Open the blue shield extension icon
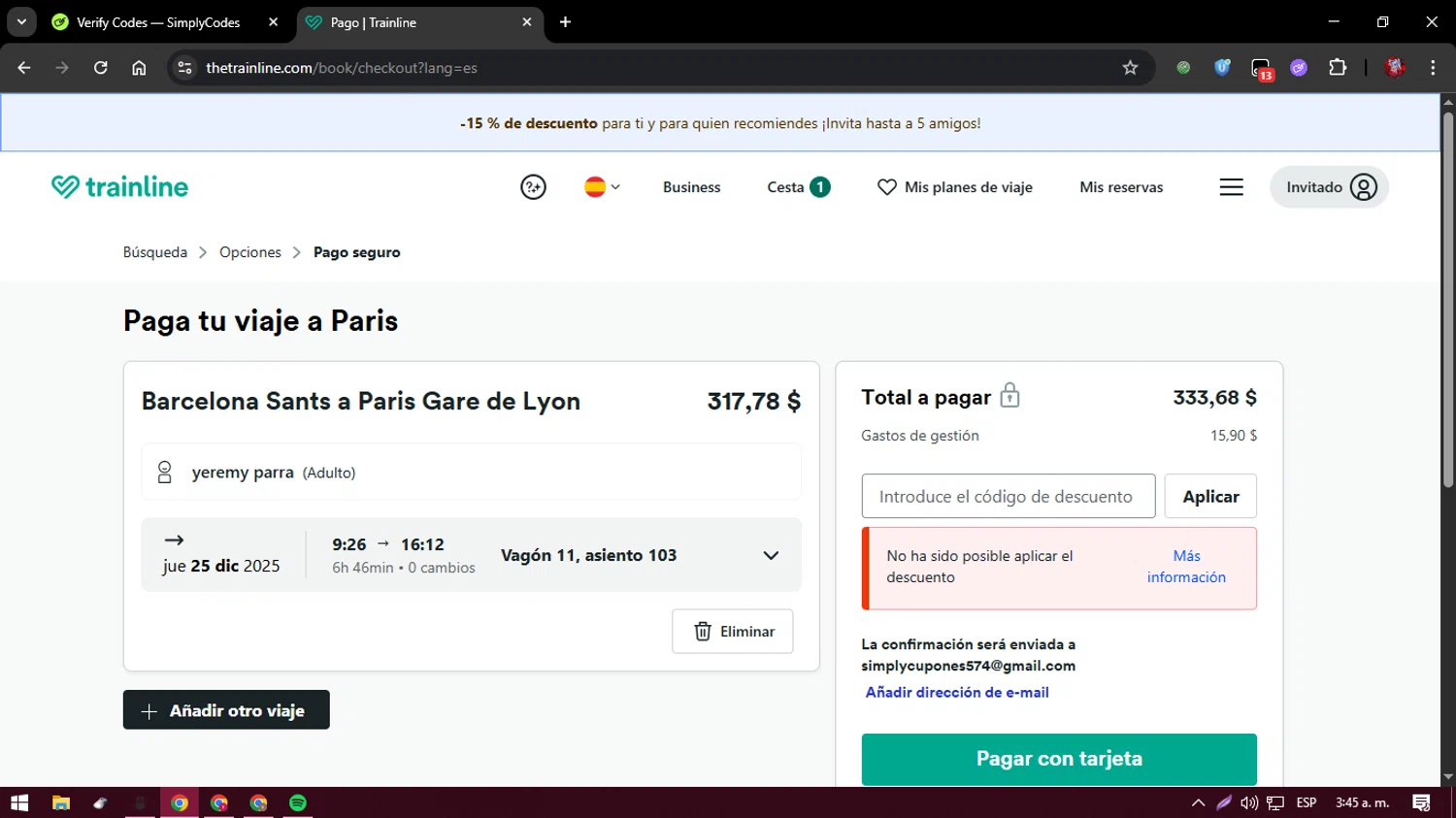This screenshot has height=818, width=1456. tap(1222, 68)
